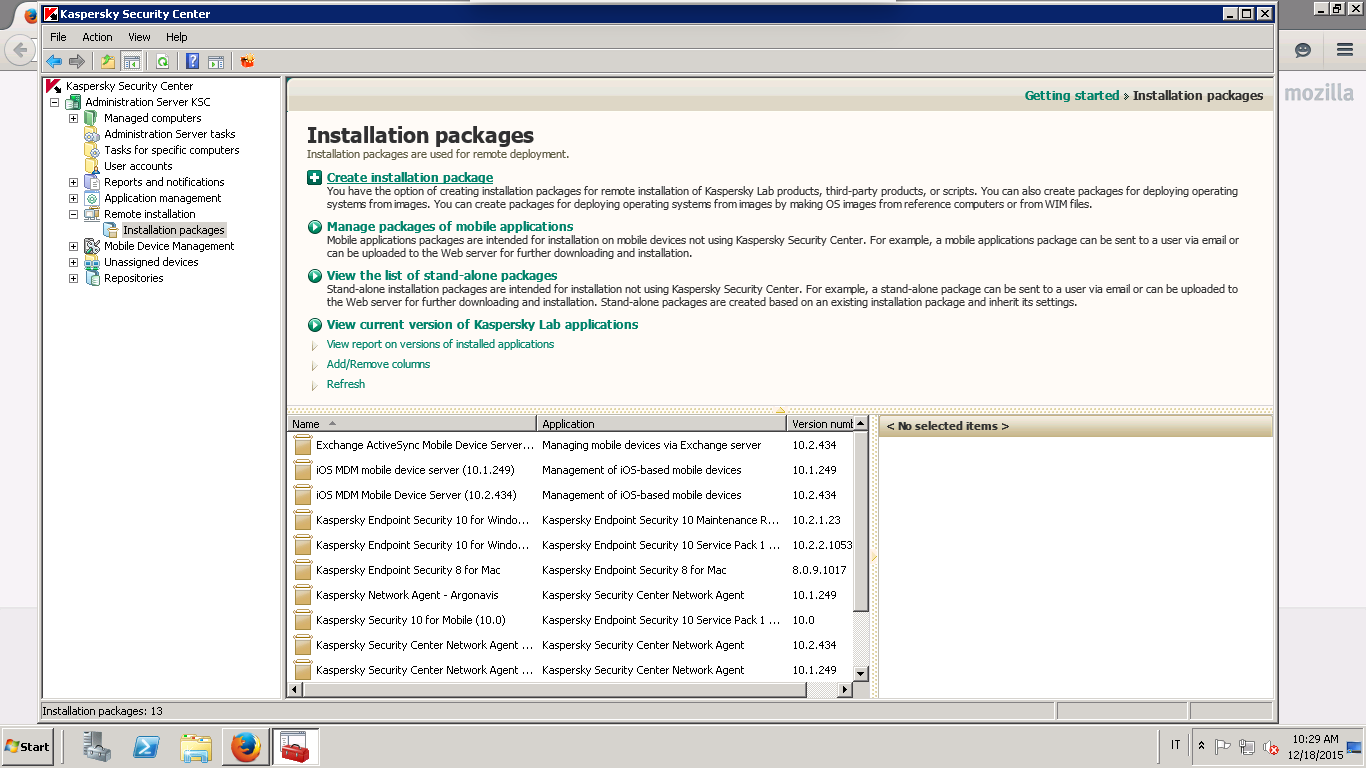Image resolution: width=1366 pixels, height=768 pixels.
Task: Open the View menu
Action: point(139,37)
